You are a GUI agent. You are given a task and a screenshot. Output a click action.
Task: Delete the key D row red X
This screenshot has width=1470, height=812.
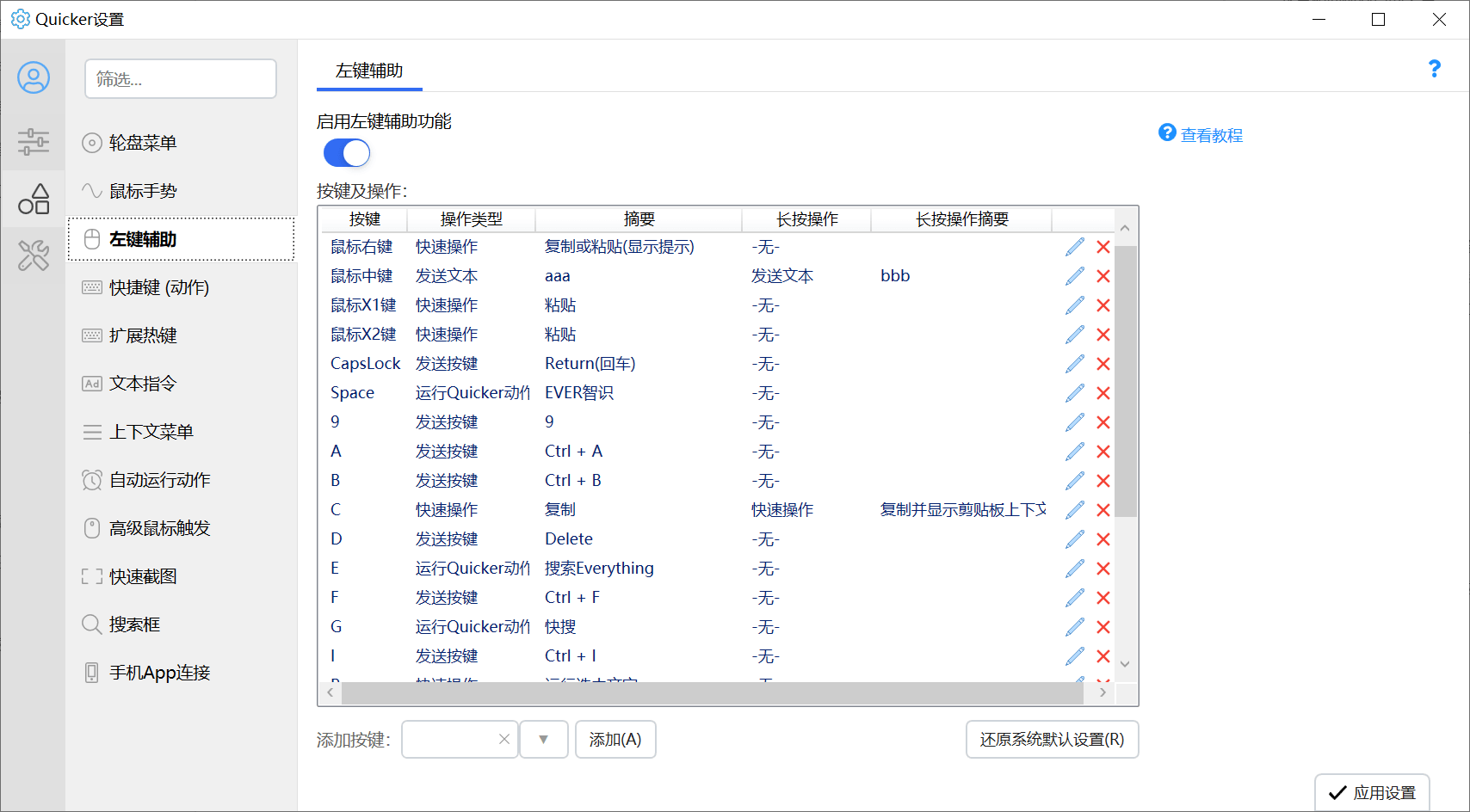click(1103, 539)
